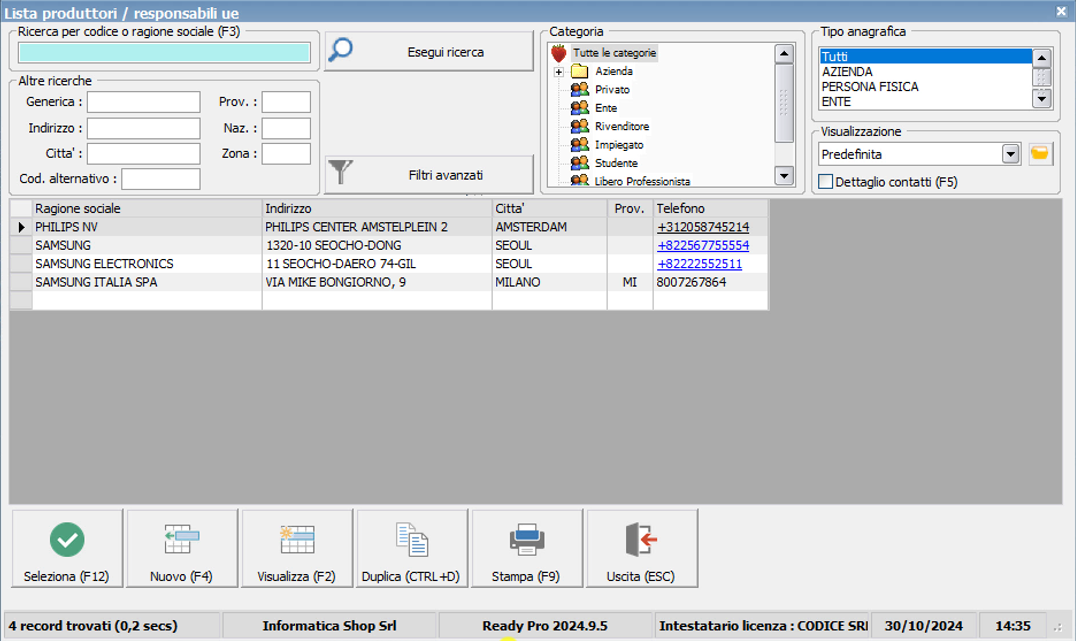Click Esegui ricerca button

coord(429,51)
